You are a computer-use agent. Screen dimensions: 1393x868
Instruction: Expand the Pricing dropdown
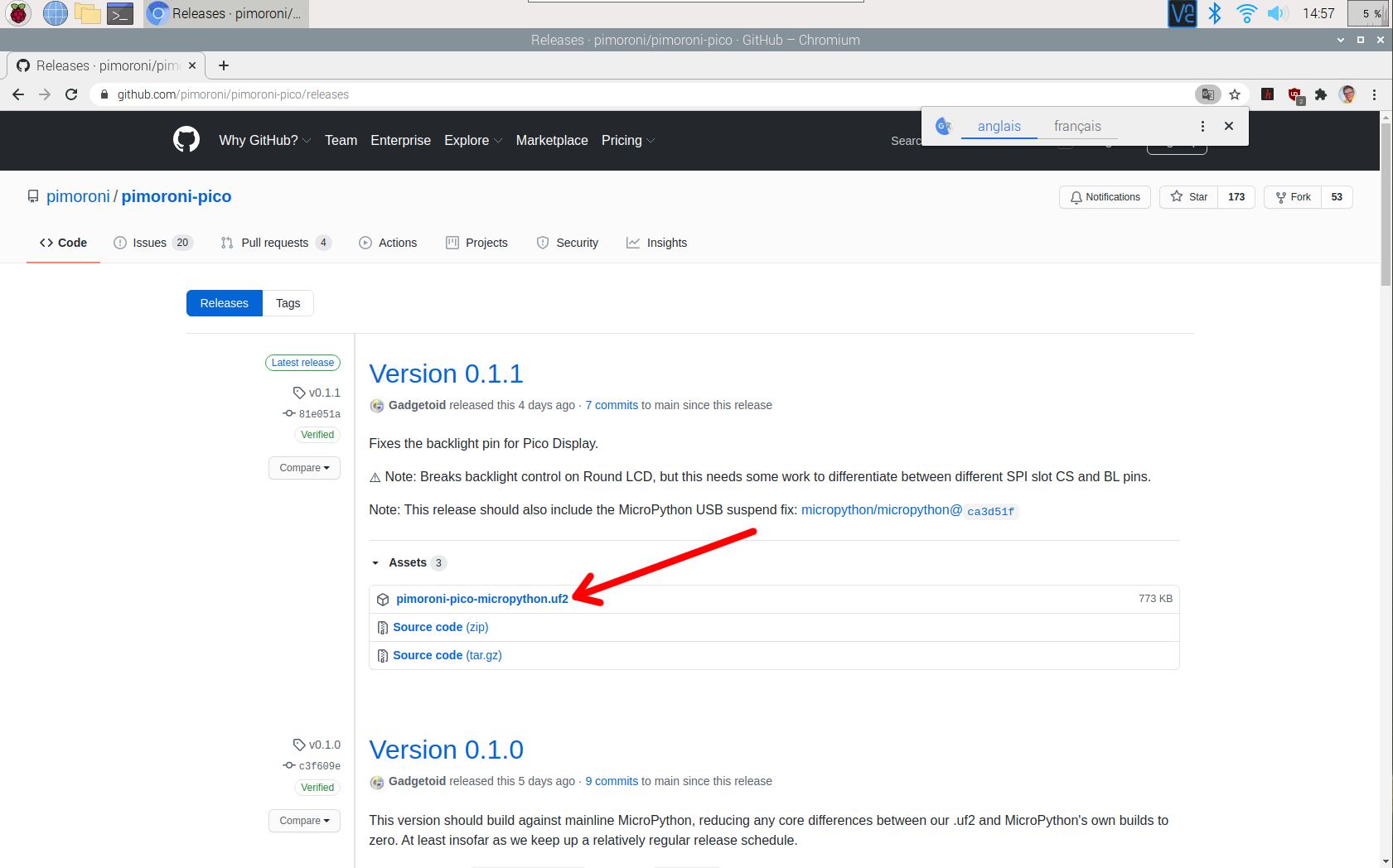pos(628,140)
